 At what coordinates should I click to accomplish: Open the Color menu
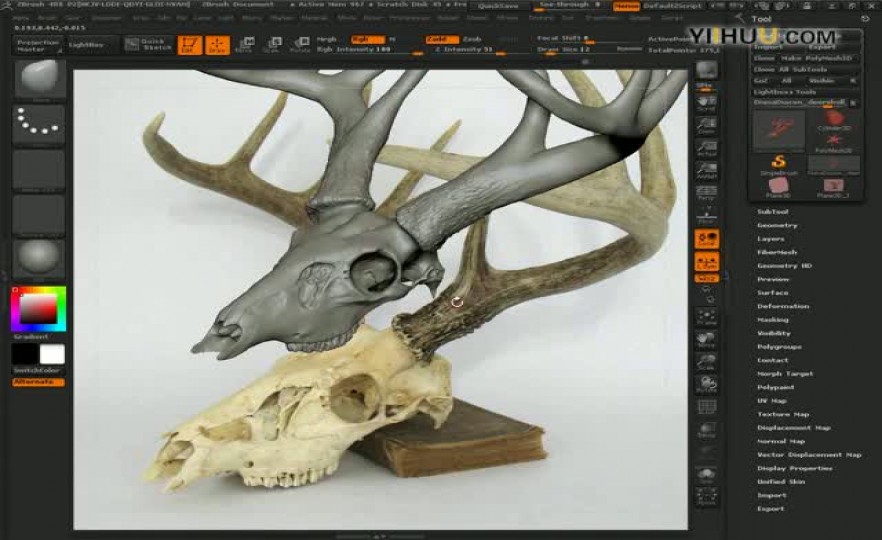(73, 18)
